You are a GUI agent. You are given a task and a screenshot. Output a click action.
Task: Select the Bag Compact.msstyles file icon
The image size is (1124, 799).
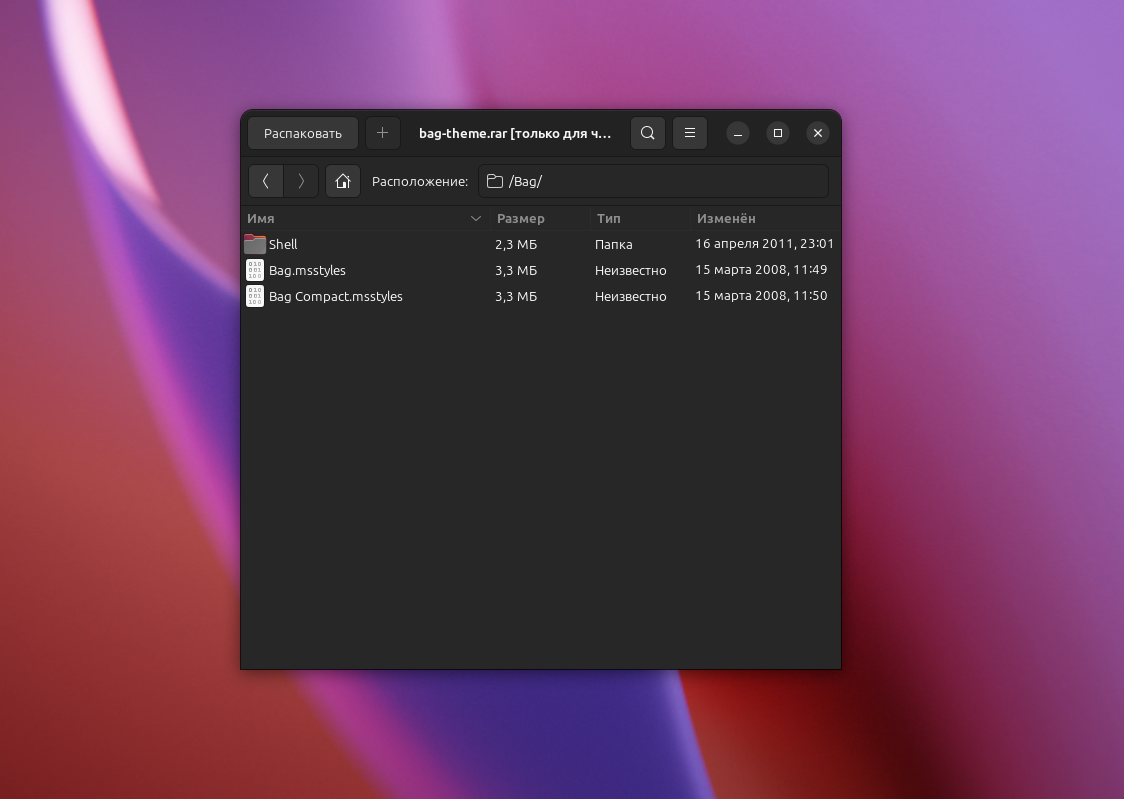(255, 296)
